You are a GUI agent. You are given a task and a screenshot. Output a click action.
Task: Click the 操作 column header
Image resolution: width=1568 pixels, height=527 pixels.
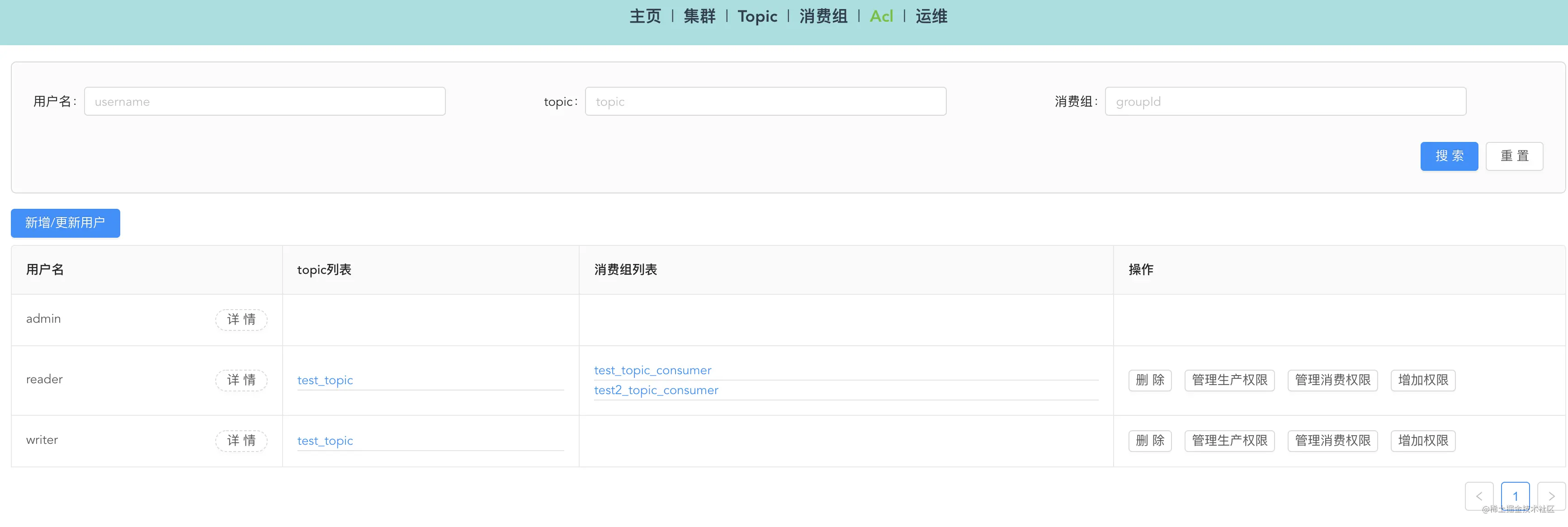coord(1340,269)
